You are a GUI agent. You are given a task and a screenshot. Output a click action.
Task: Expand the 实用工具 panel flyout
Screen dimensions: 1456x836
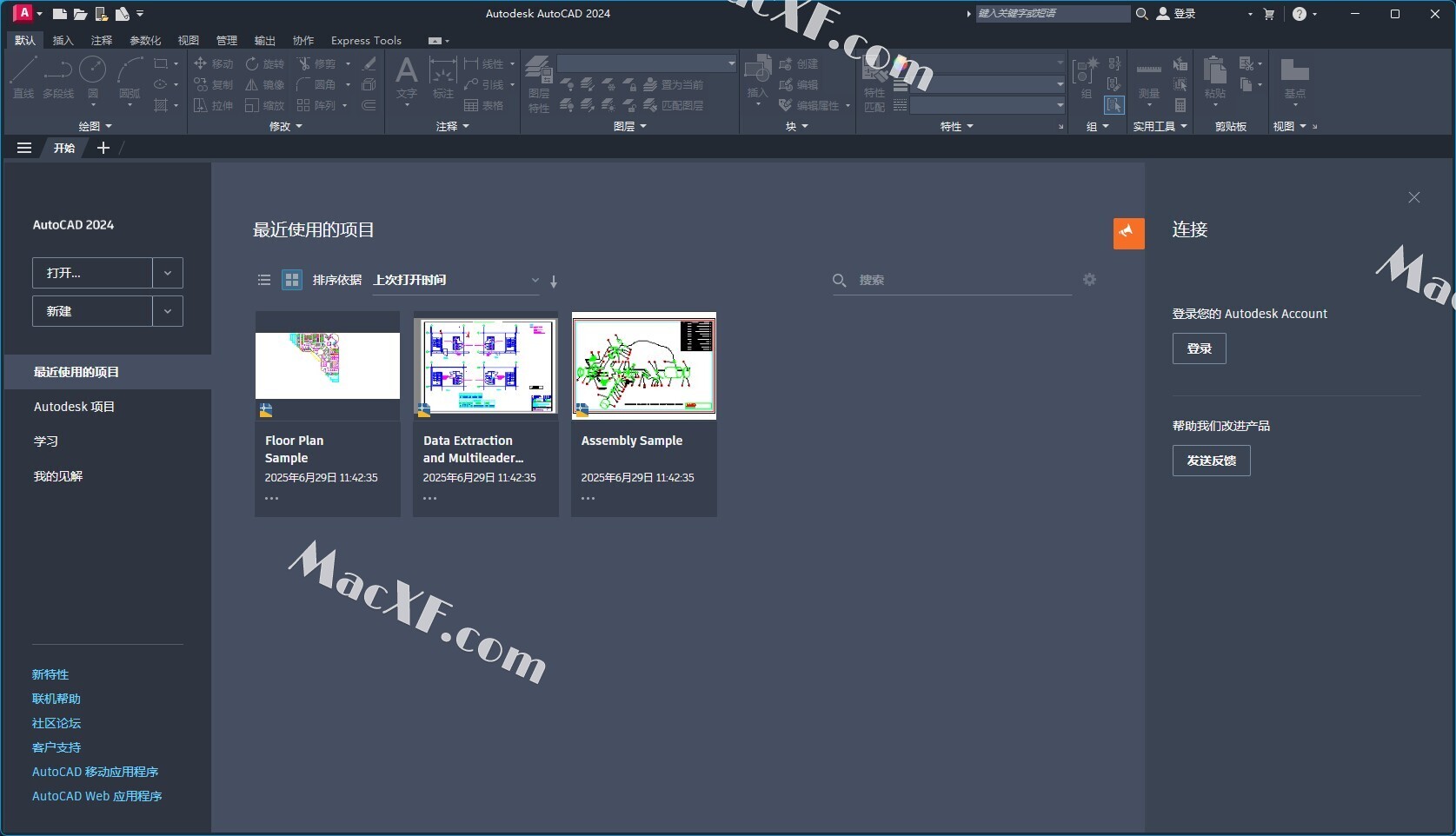click(1160, 126)
